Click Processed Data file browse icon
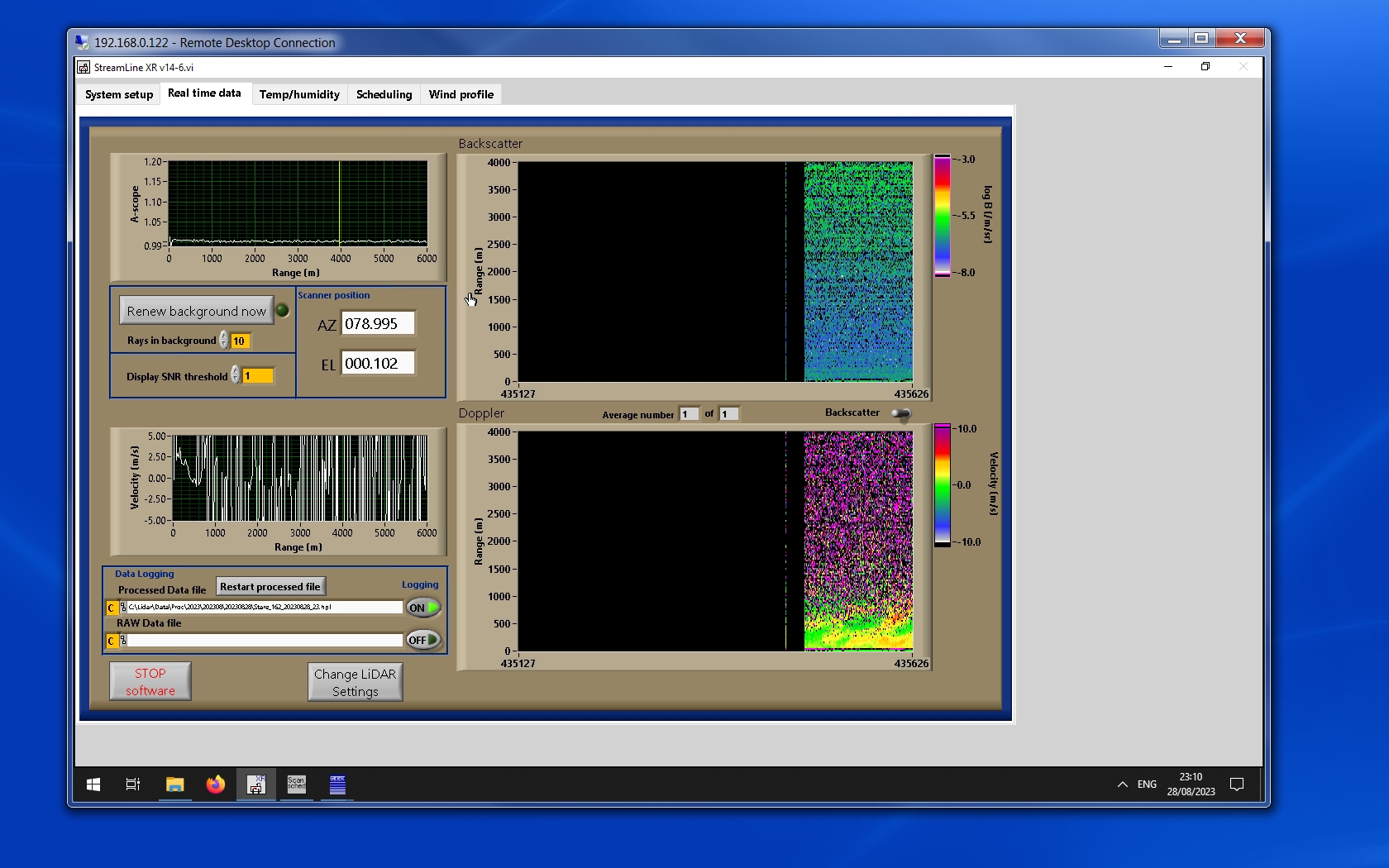1389x868 pixels. pyautogui.click(x=123, y=608)
